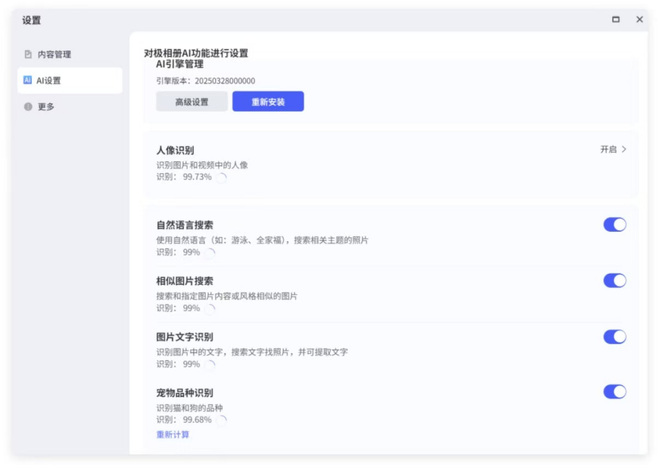The height and width of the screenshot is (465, 660).
Task: Maximize the 设置 window
Action: [615, 19]
